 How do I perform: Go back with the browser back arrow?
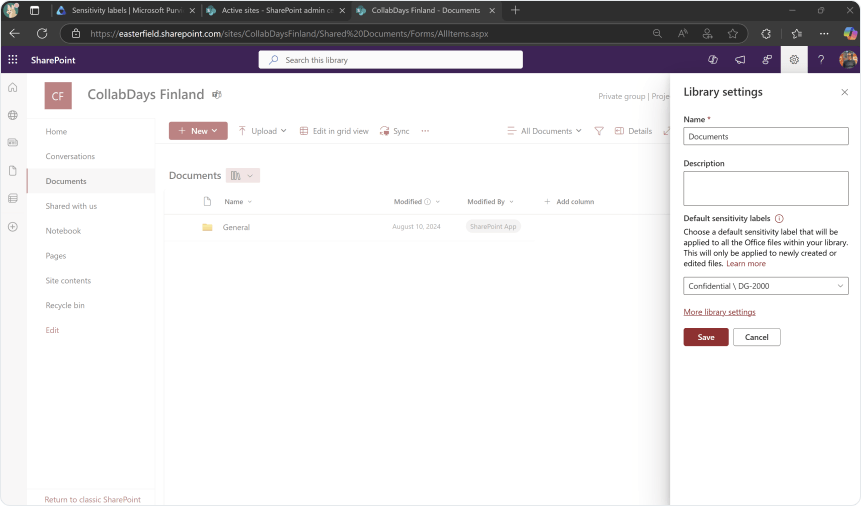pos(15,34)
